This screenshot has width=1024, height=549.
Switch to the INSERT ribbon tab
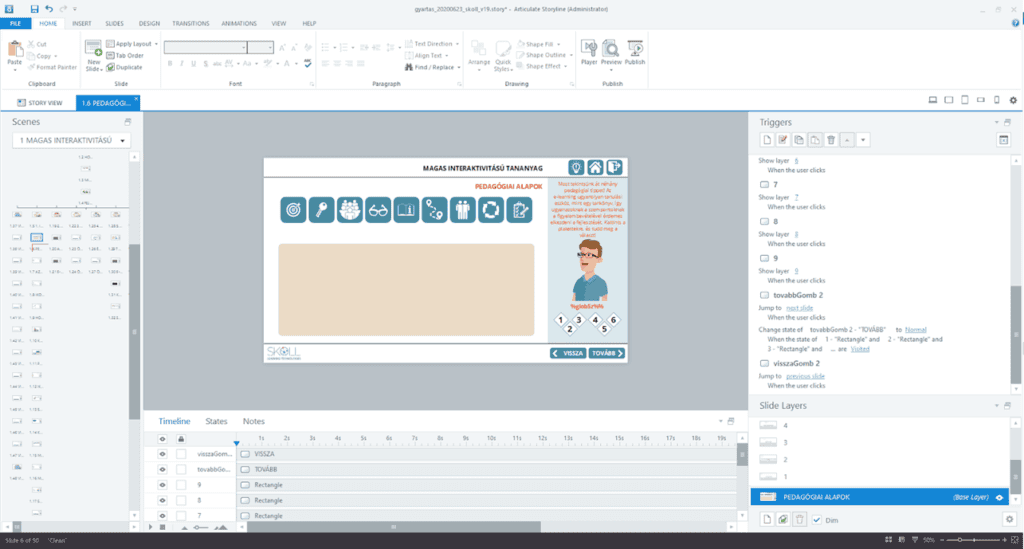click(x=82, y=24)
